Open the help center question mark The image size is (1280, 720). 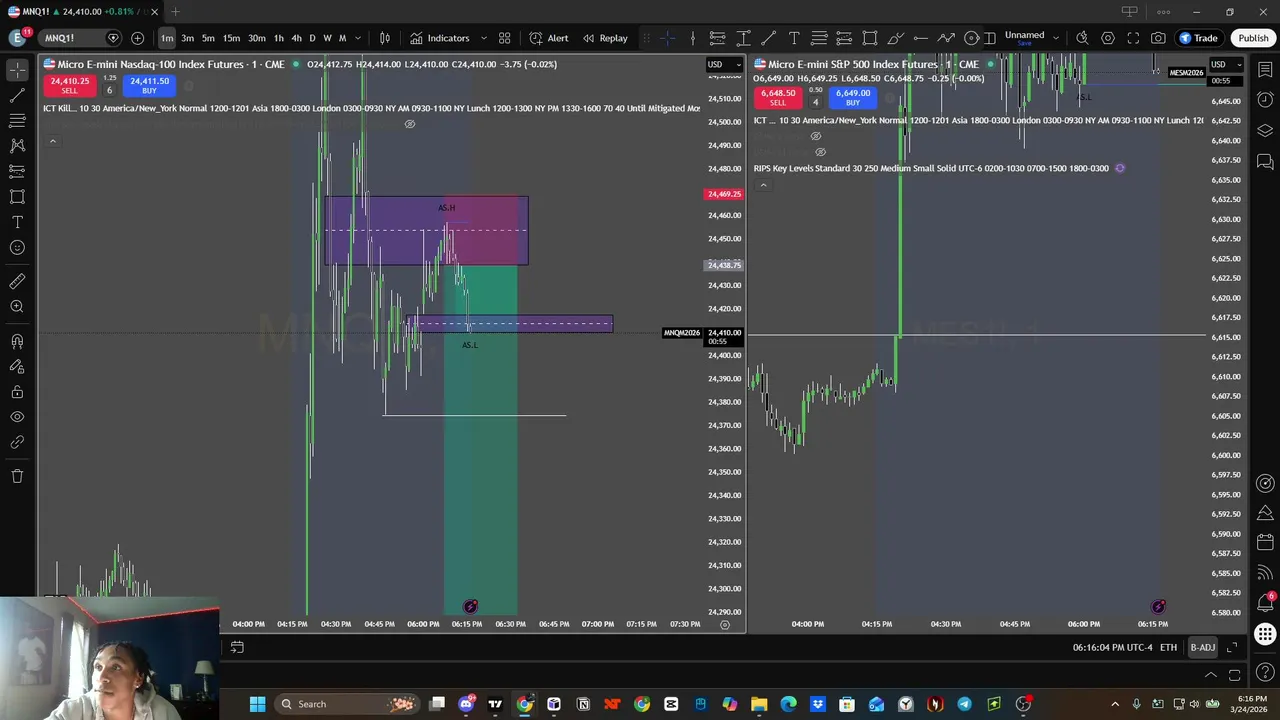1265,671
